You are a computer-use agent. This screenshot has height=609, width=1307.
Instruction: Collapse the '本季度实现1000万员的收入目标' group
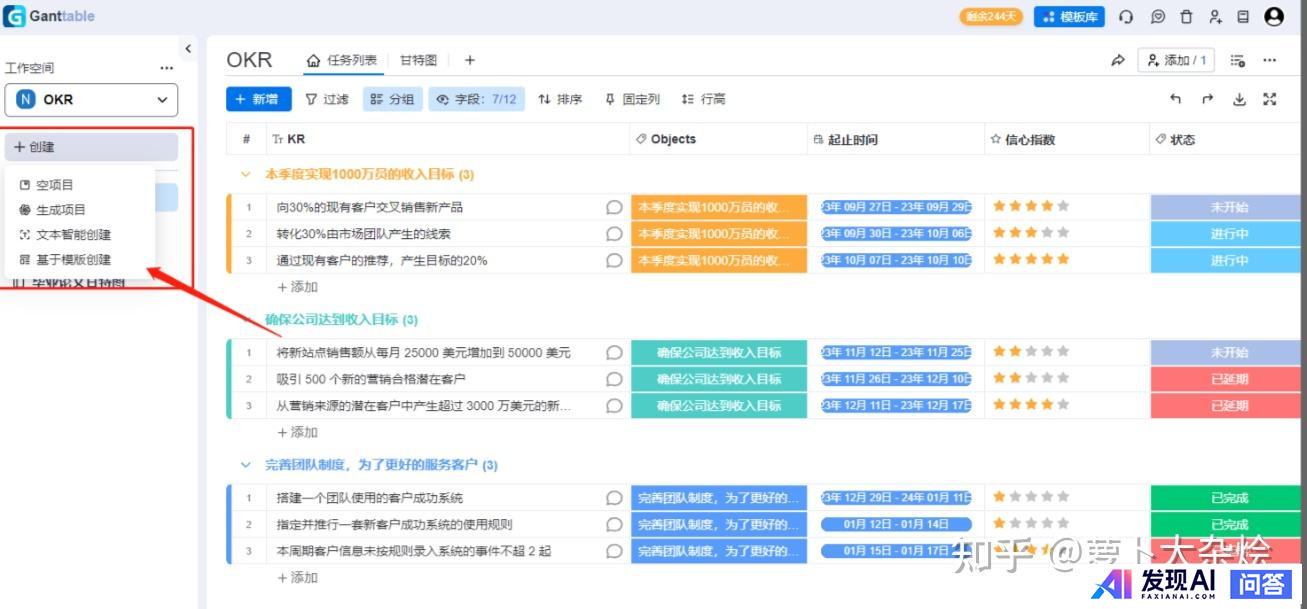click(246, 174)
